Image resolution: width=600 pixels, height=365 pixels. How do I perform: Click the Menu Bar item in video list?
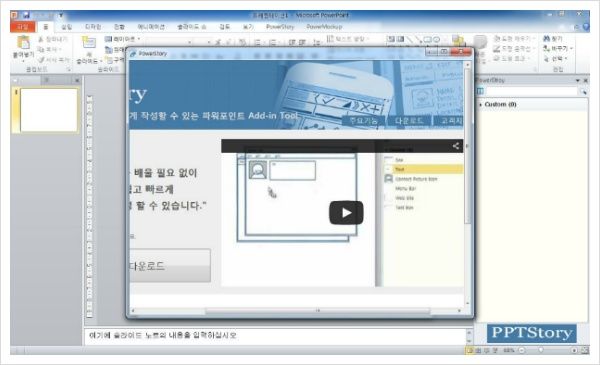[x=405, y=189]
